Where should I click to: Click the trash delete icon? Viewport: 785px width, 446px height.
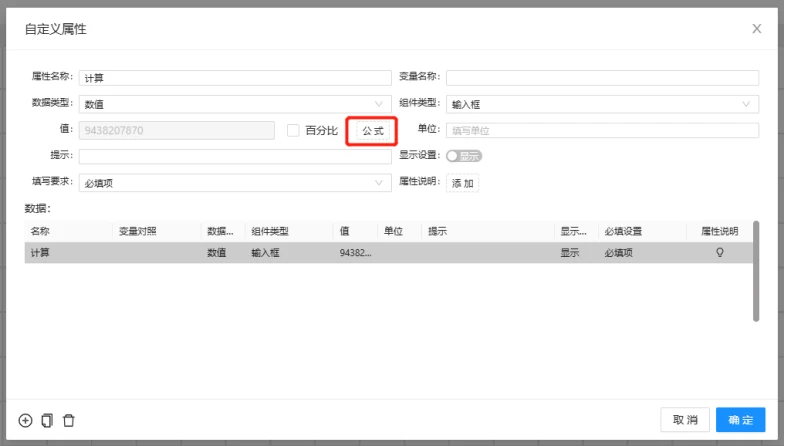[x=69, y=420]
